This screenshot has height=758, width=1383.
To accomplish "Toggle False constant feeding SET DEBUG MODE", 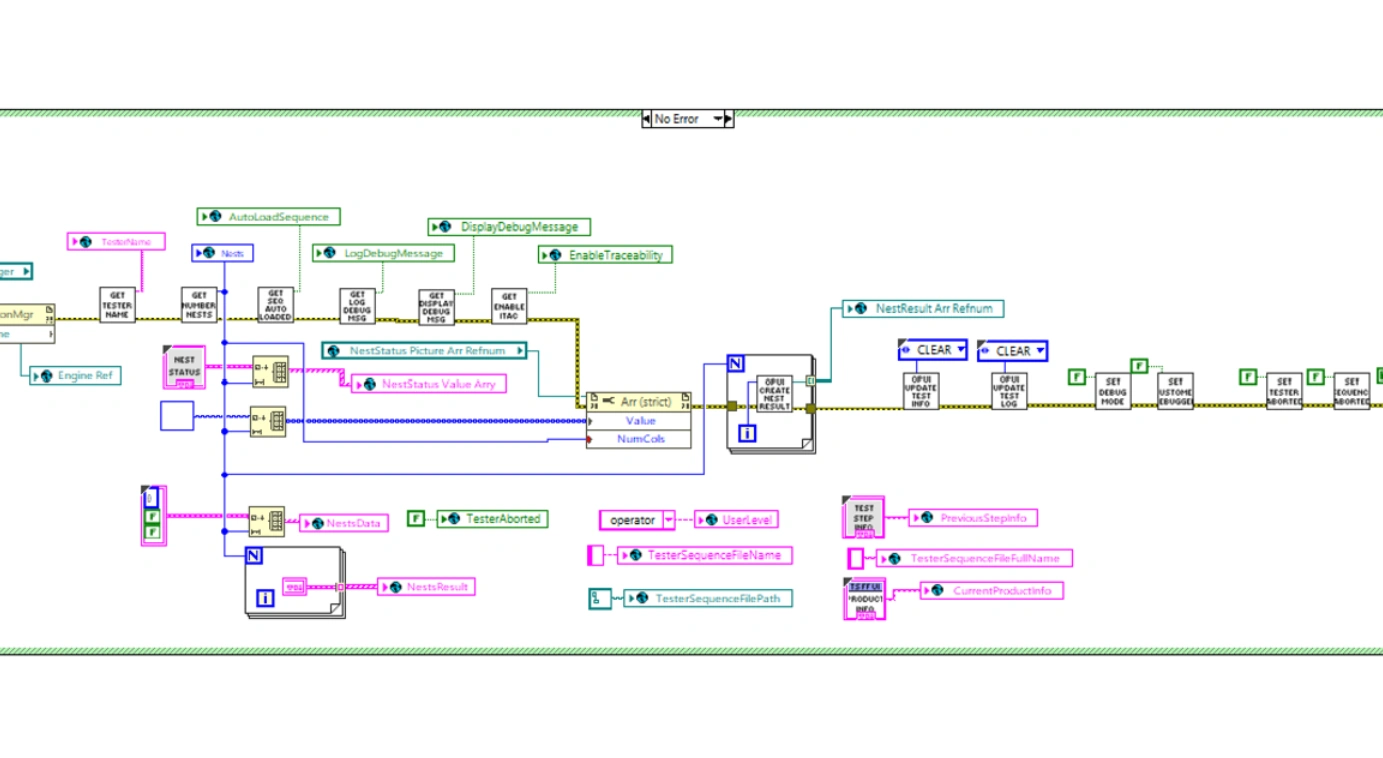I will point(1077,377).
